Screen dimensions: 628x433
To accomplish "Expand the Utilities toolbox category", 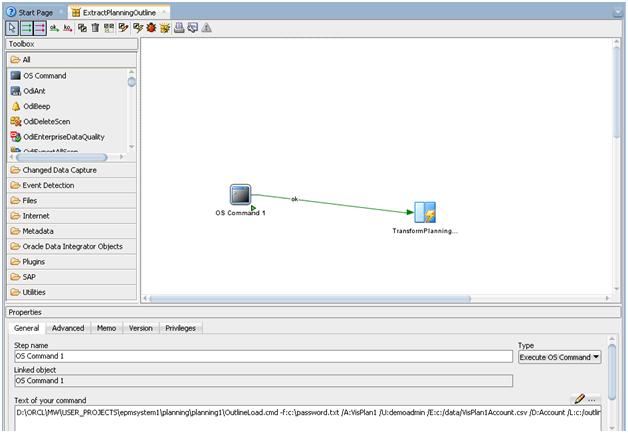I will tap(72, 292).
